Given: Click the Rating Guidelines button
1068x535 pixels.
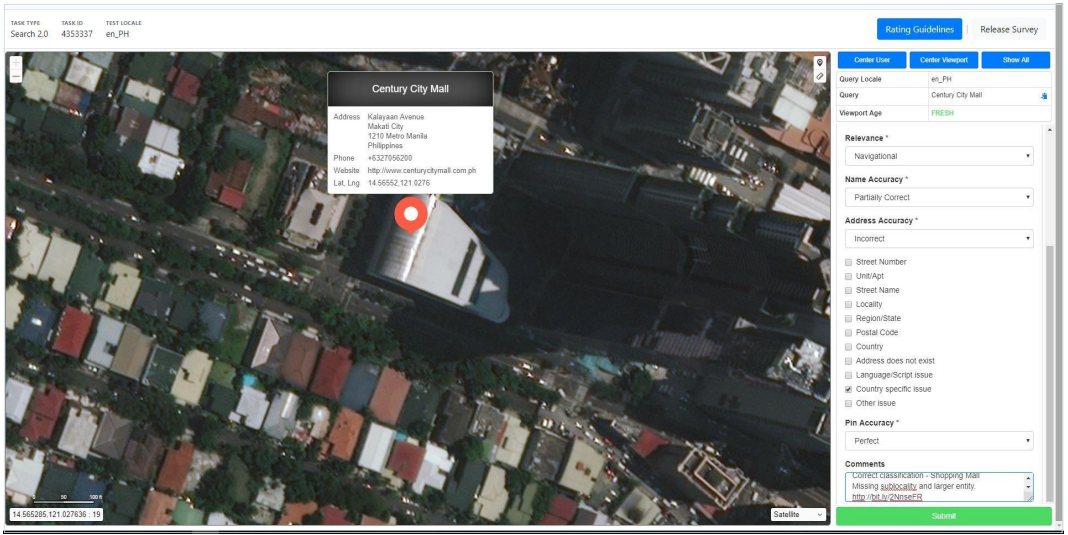Looking at the screenshot, I should [920, 29].
